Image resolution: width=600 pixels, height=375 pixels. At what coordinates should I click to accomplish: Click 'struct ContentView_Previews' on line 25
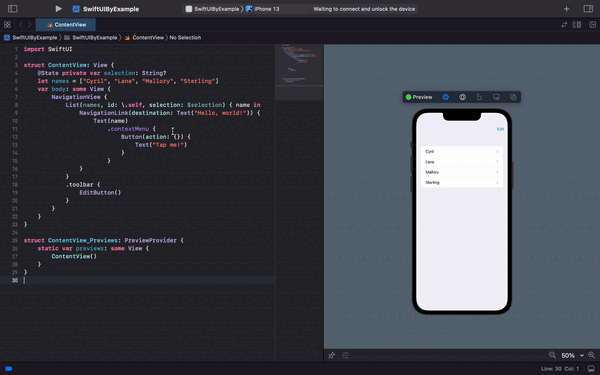(103, 240)
